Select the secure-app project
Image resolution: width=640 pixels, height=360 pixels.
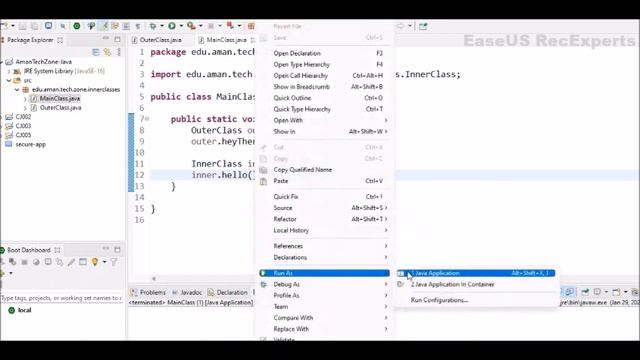coord(30,144)
